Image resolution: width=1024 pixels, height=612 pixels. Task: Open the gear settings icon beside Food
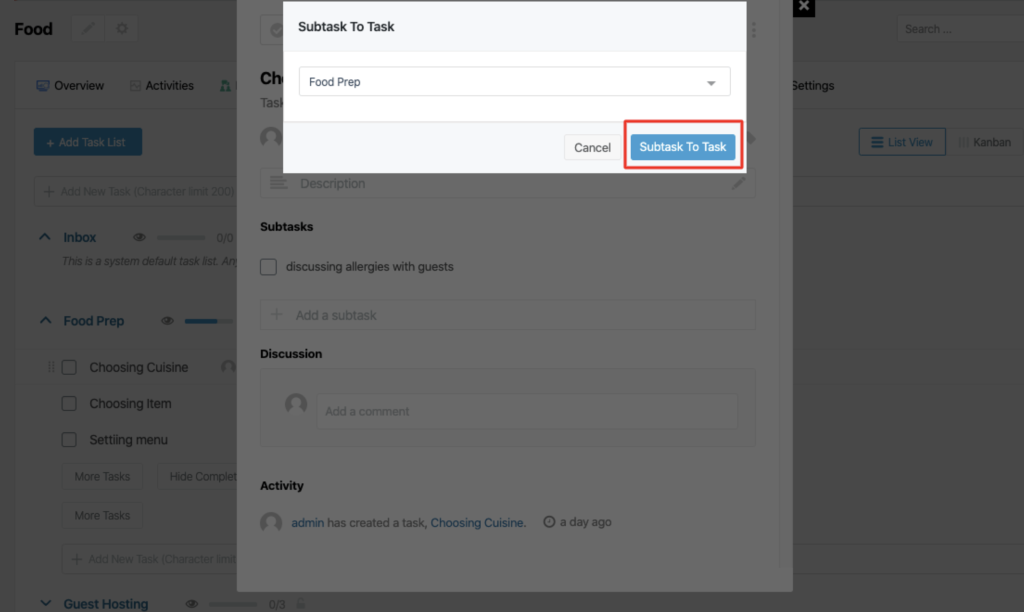122,29
